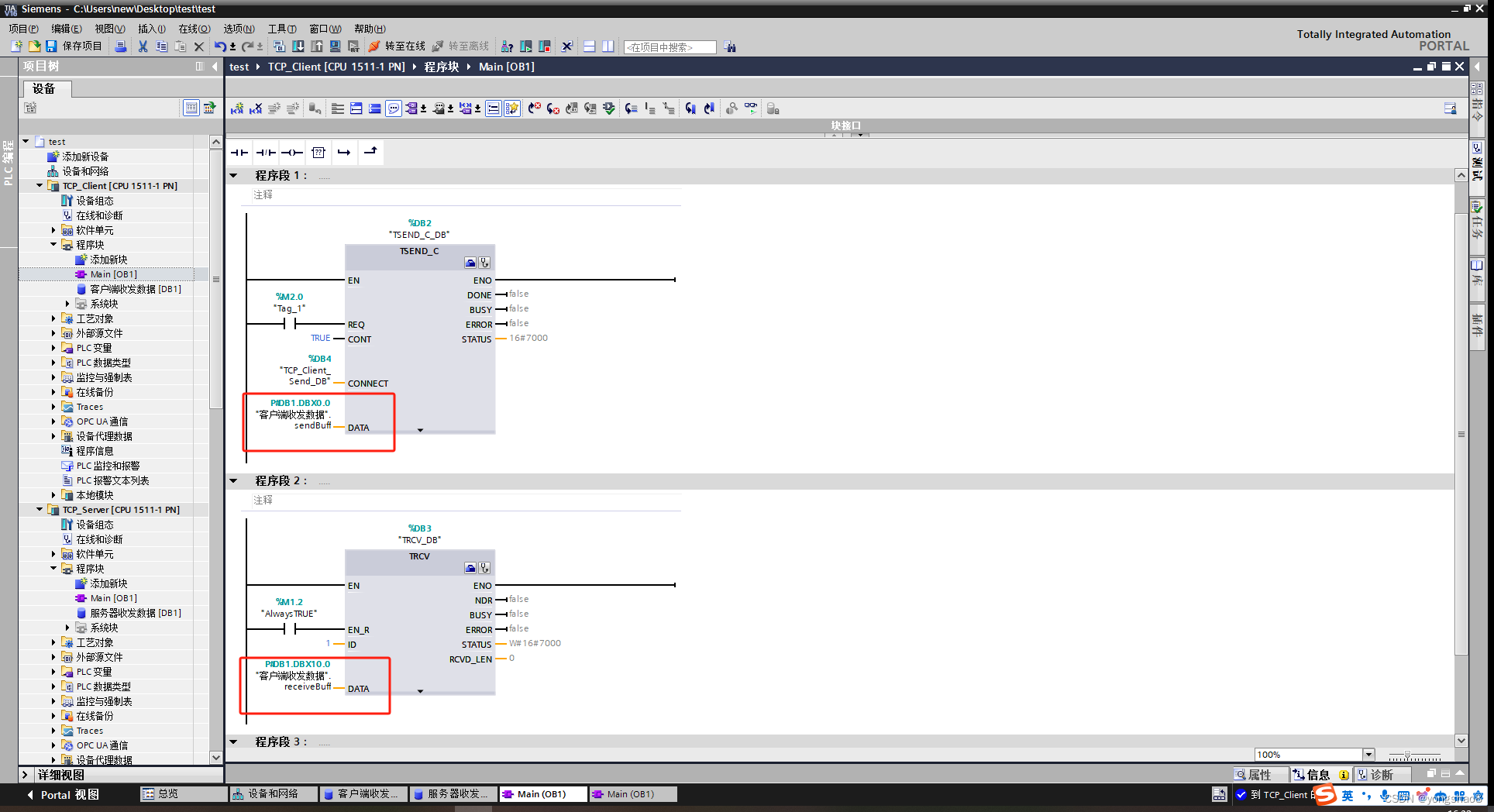Collapse the project tree panel
The image size is (1494, 812).
(215, 67)
